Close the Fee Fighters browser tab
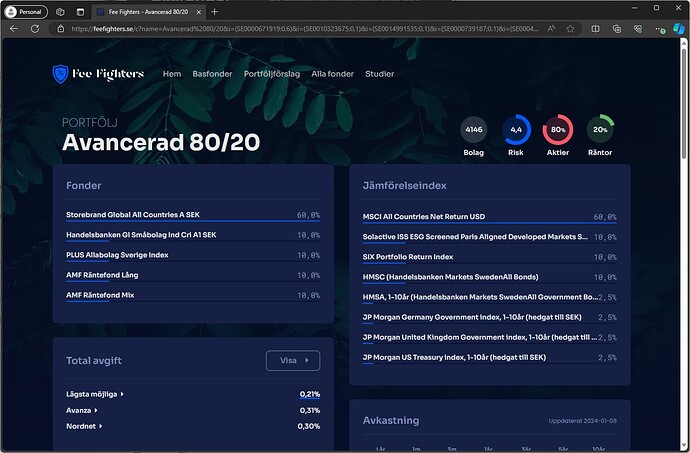The image size is (690, 453). [x=200, y=10]
